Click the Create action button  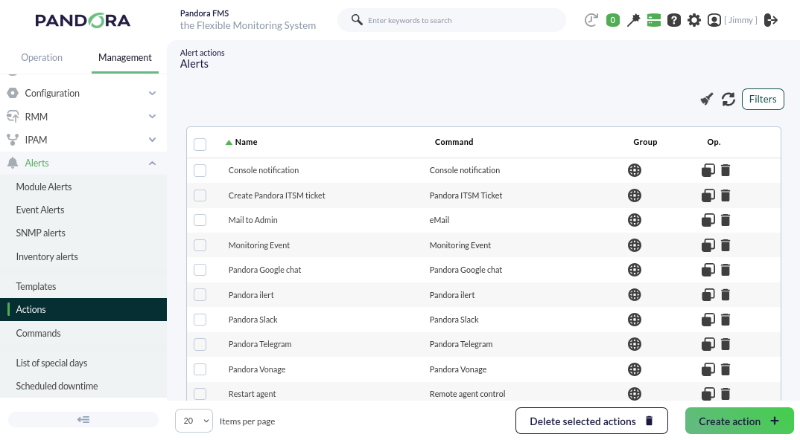tap(739, 421)
